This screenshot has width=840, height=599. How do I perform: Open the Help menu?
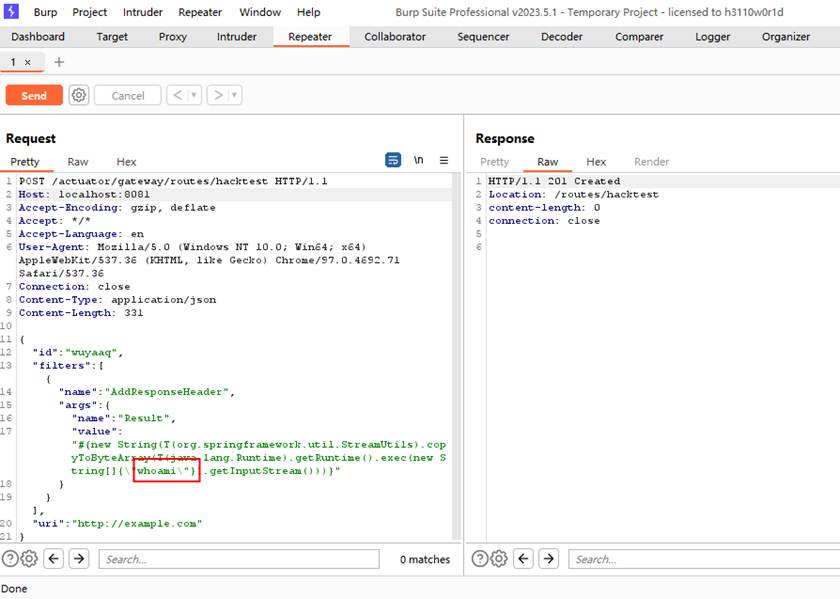[x=309, y=12]
